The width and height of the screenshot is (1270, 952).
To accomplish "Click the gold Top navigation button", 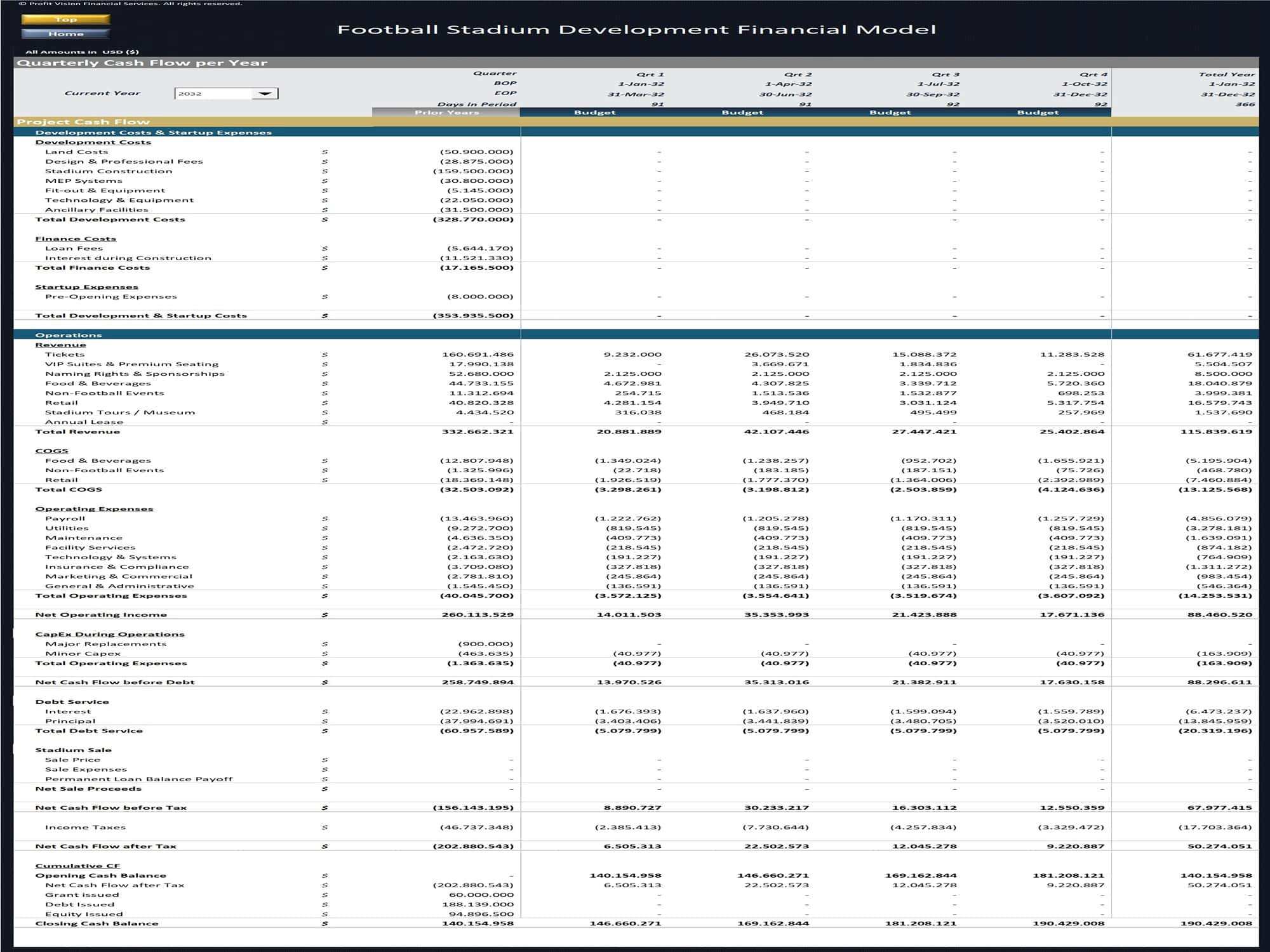I will (x=66, y=19).
